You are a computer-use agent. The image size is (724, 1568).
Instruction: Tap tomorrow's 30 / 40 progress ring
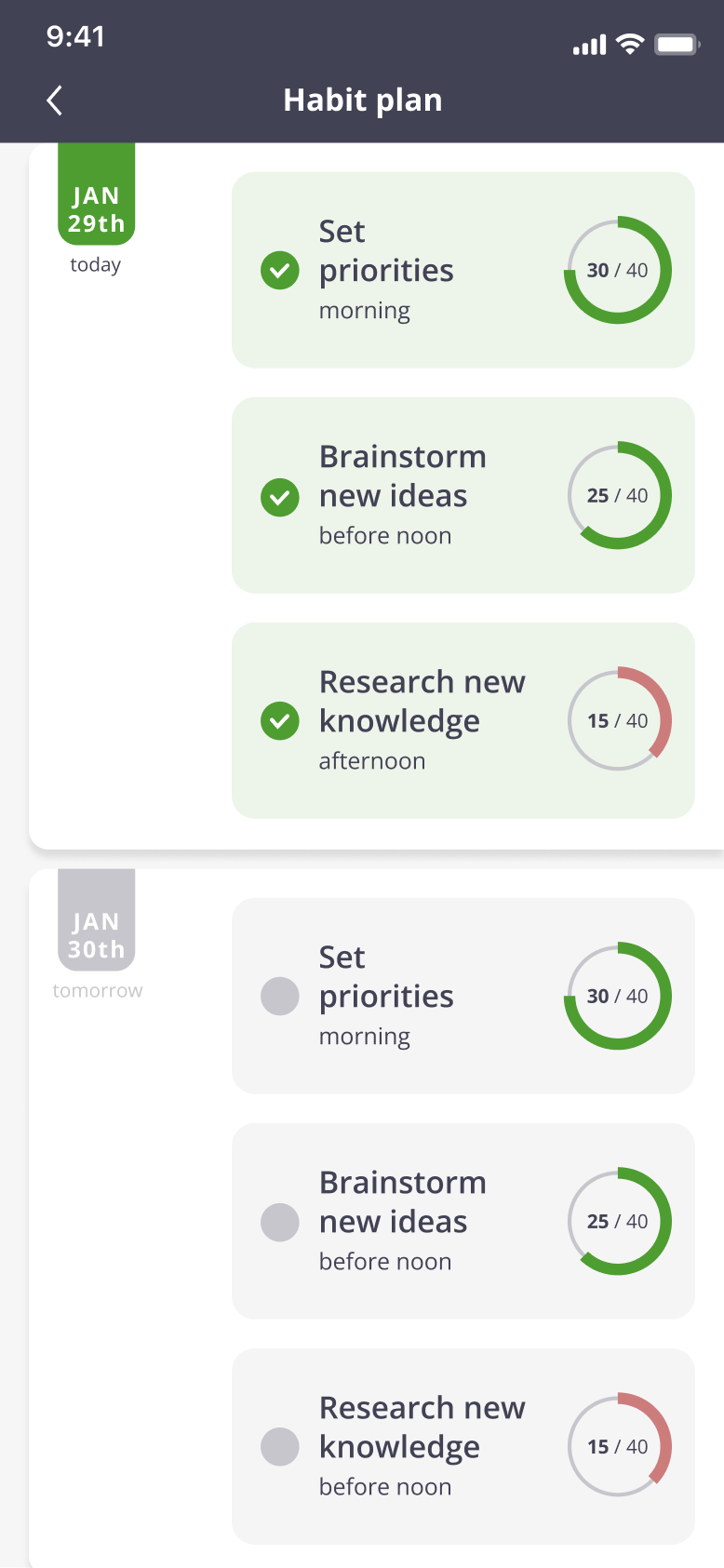618,996
